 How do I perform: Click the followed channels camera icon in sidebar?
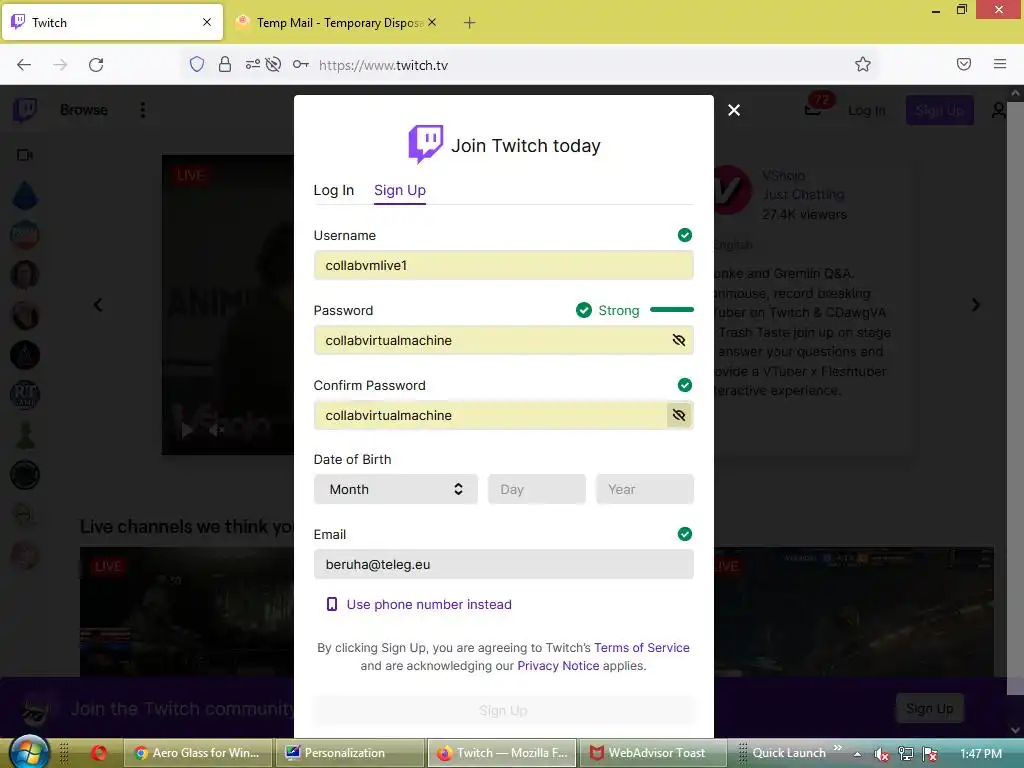click(25, 155)
